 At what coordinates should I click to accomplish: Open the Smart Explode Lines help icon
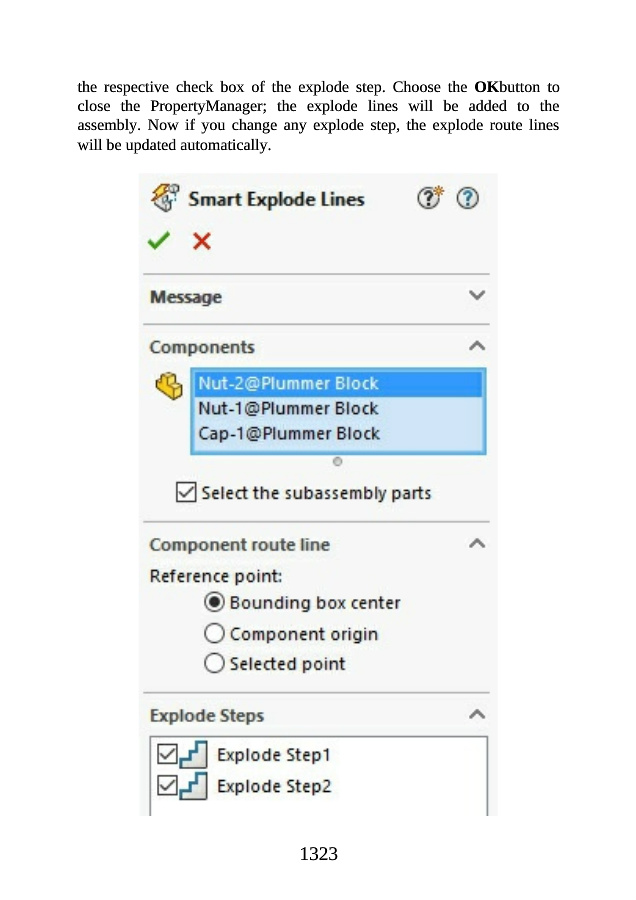(x=467, y=199)
